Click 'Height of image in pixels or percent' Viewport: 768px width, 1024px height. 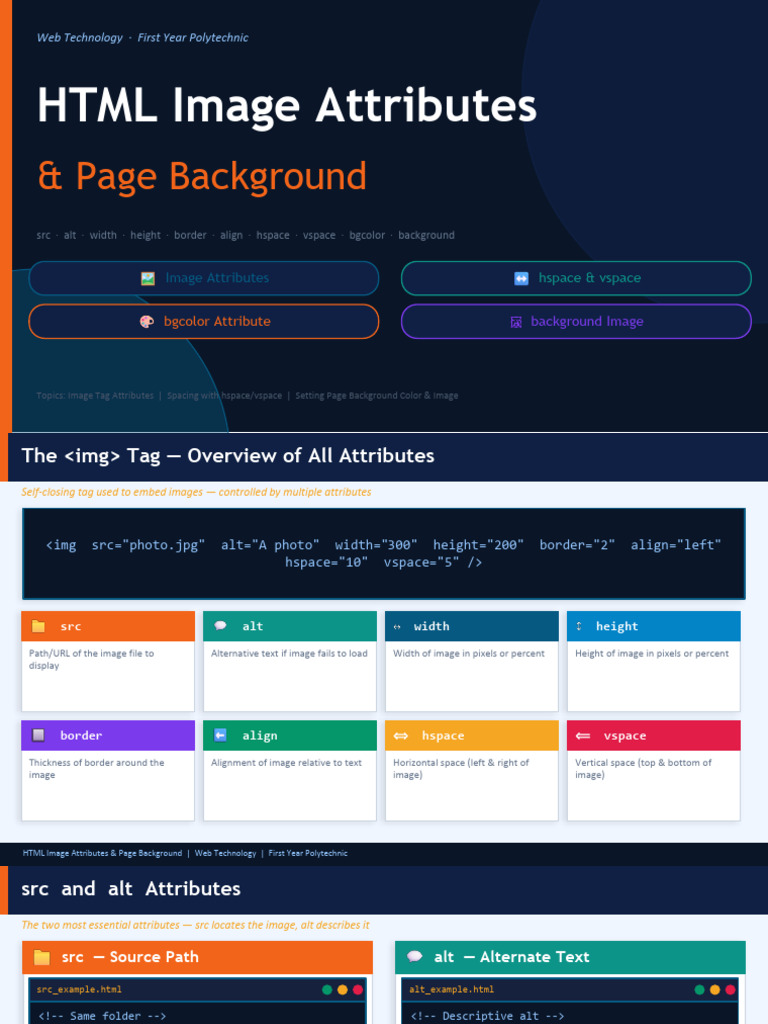tap(652, 654)
